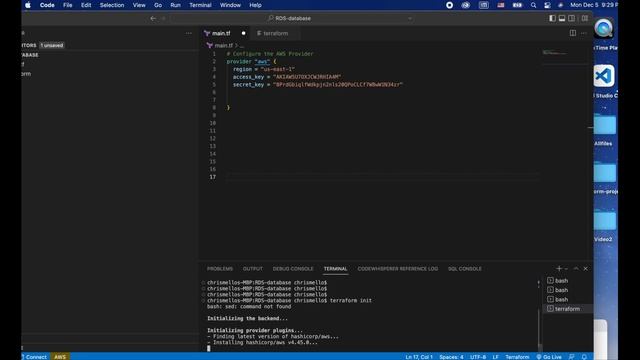
Task: Open the View menu
Action: click(x=139, y=5)
